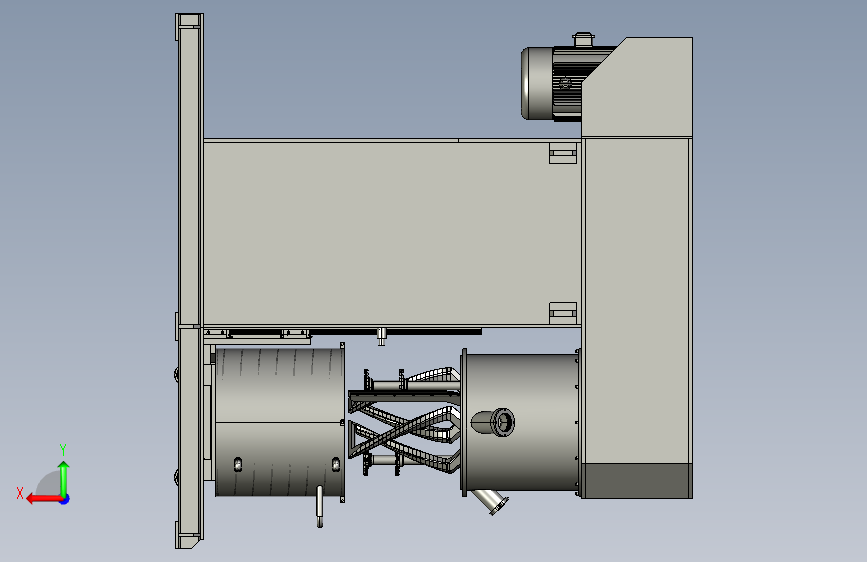Click the green Y axis arrow of the triad

click(64, 478)
